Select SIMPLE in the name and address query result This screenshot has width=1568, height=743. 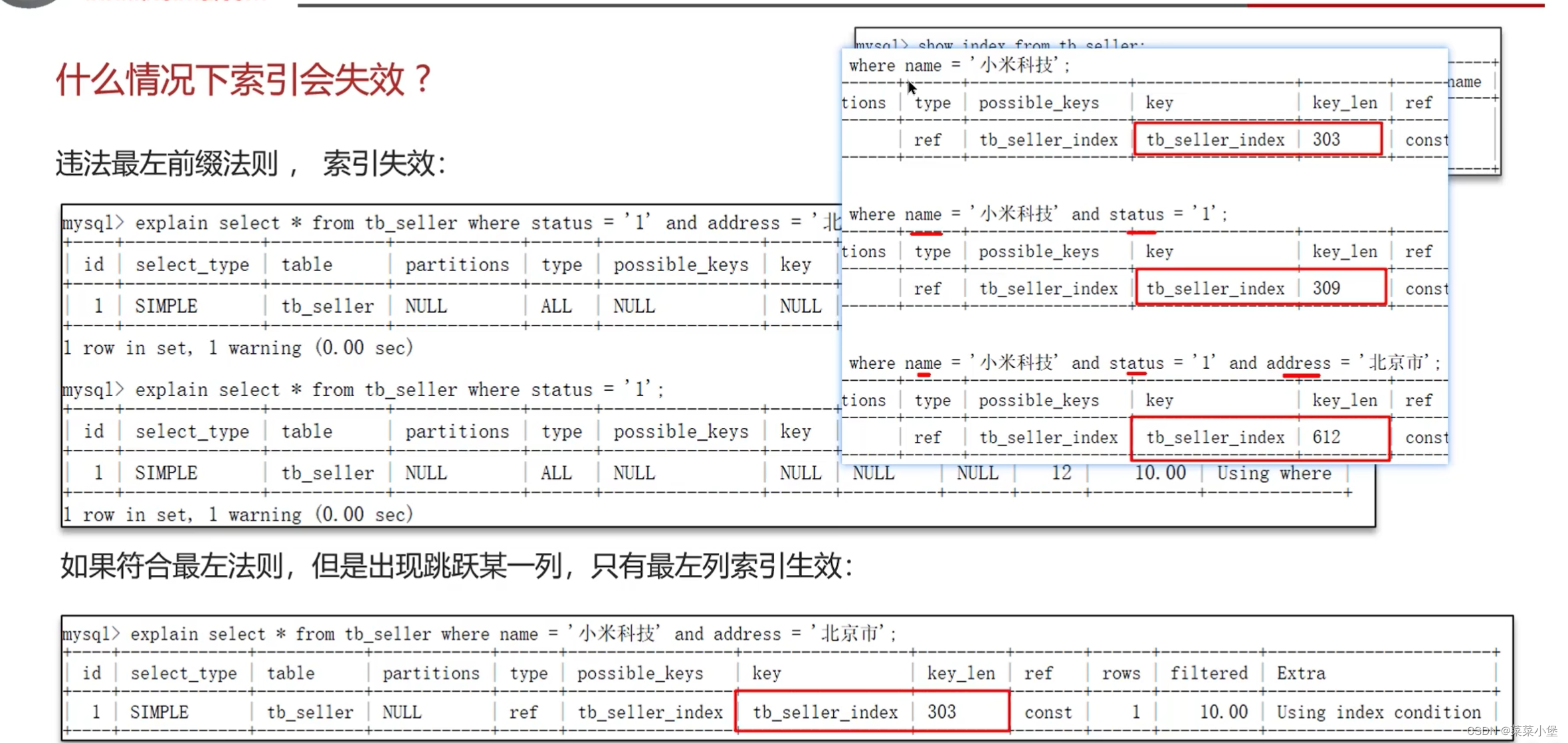click(x=159, y=712)
